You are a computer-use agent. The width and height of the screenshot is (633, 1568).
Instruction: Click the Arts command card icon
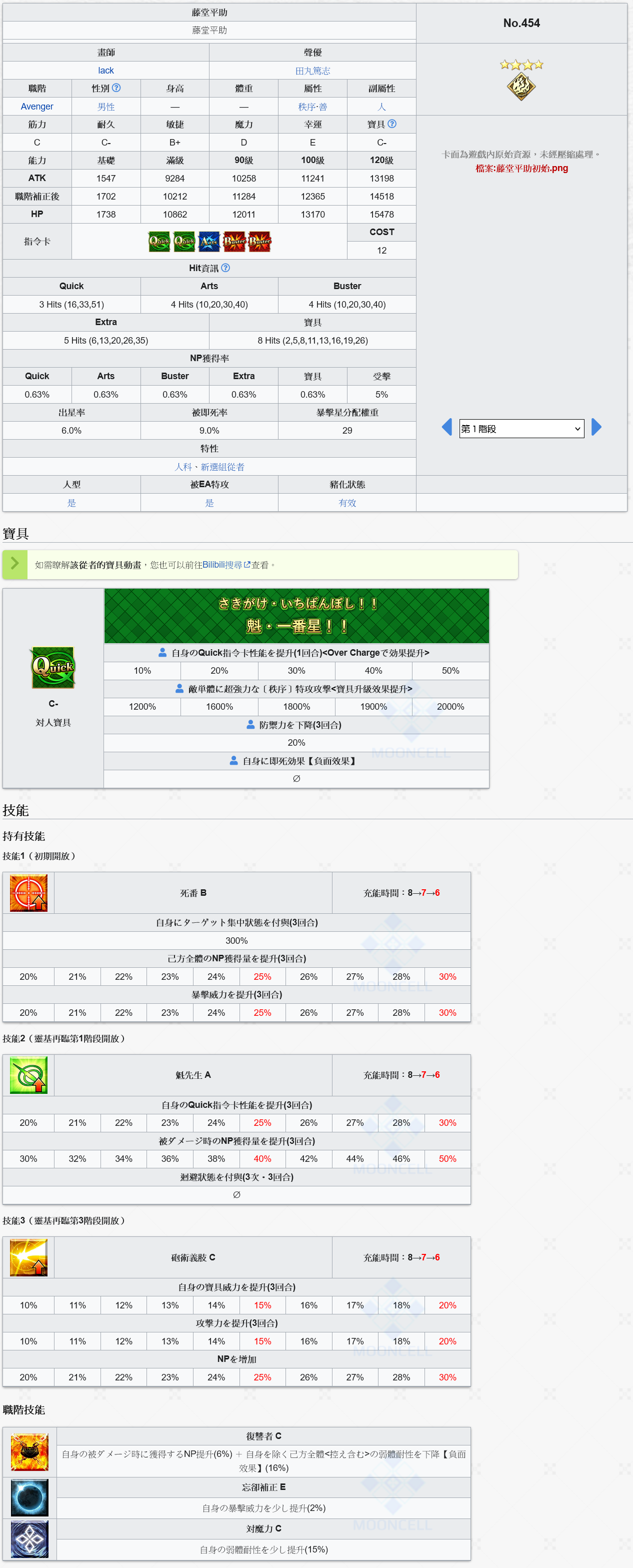[209, 242]
